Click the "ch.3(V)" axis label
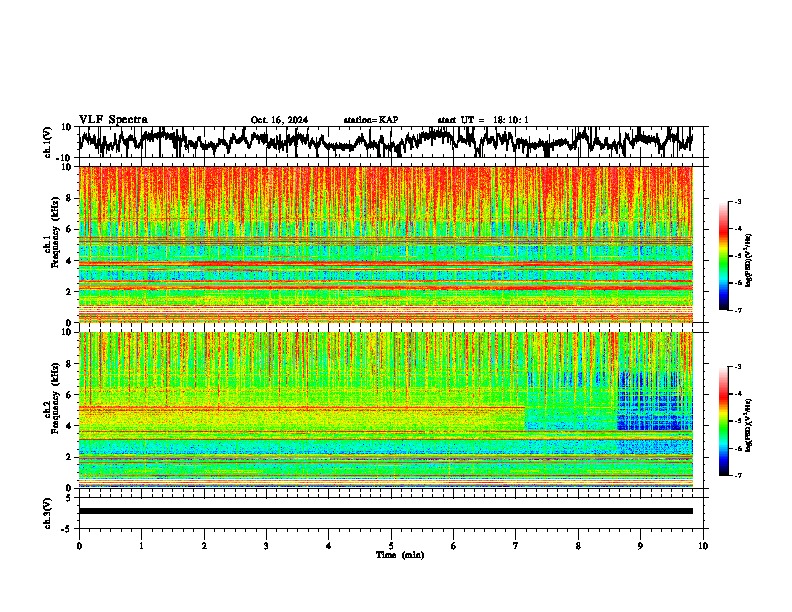792x612 pixels. 48,513
